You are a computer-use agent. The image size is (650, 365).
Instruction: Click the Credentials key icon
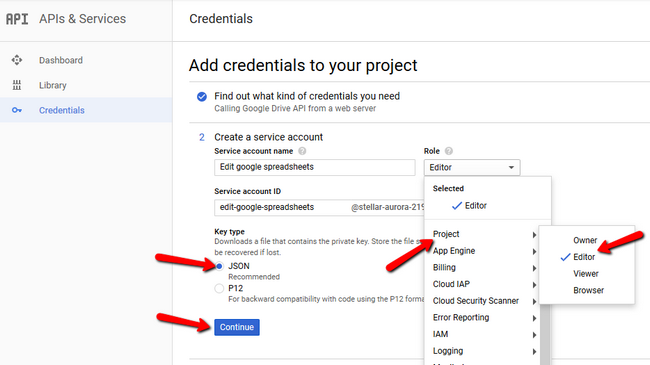click(x=17, y=110)
